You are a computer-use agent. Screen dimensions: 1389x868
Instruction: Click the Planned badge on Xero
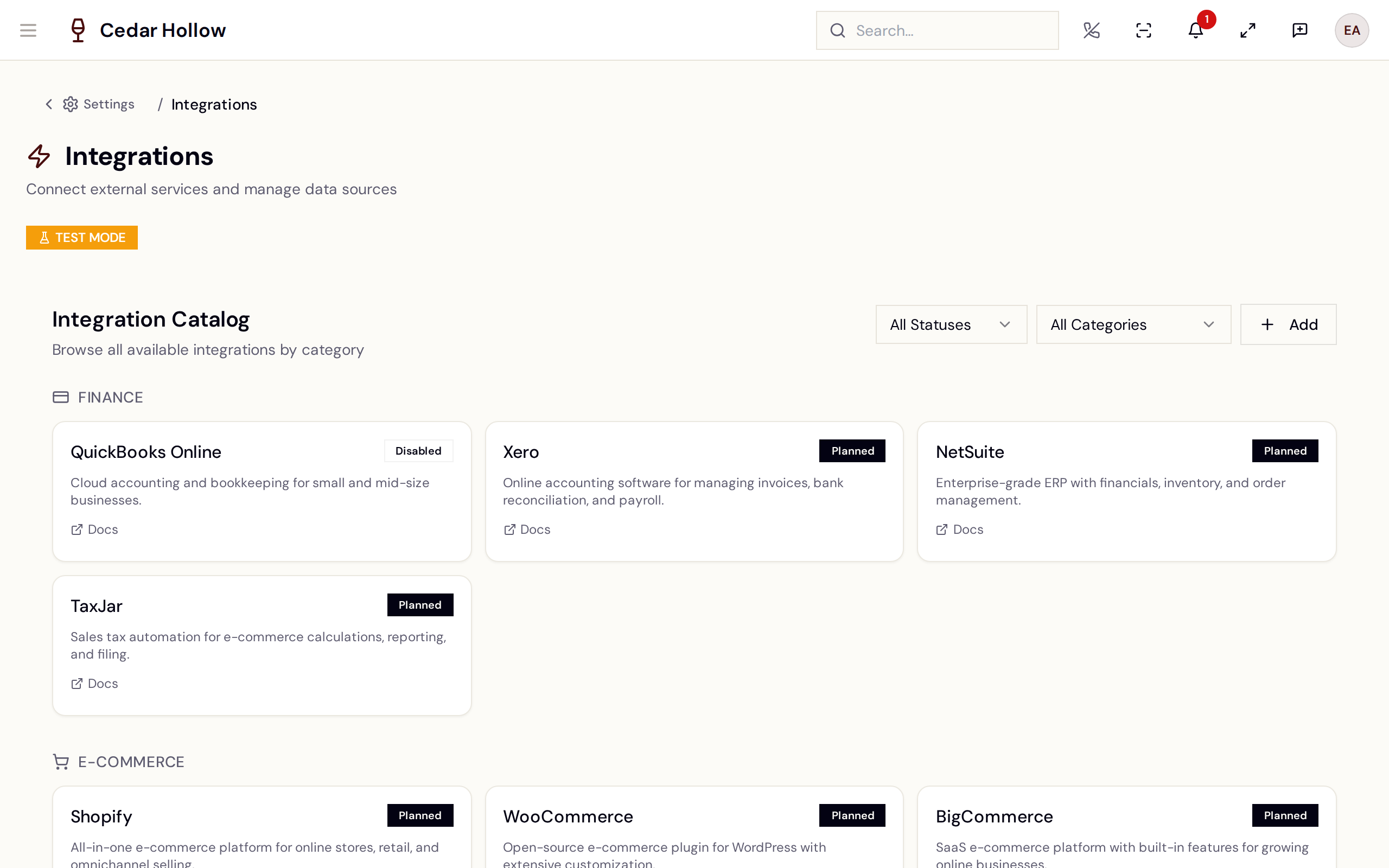point(852,451)
